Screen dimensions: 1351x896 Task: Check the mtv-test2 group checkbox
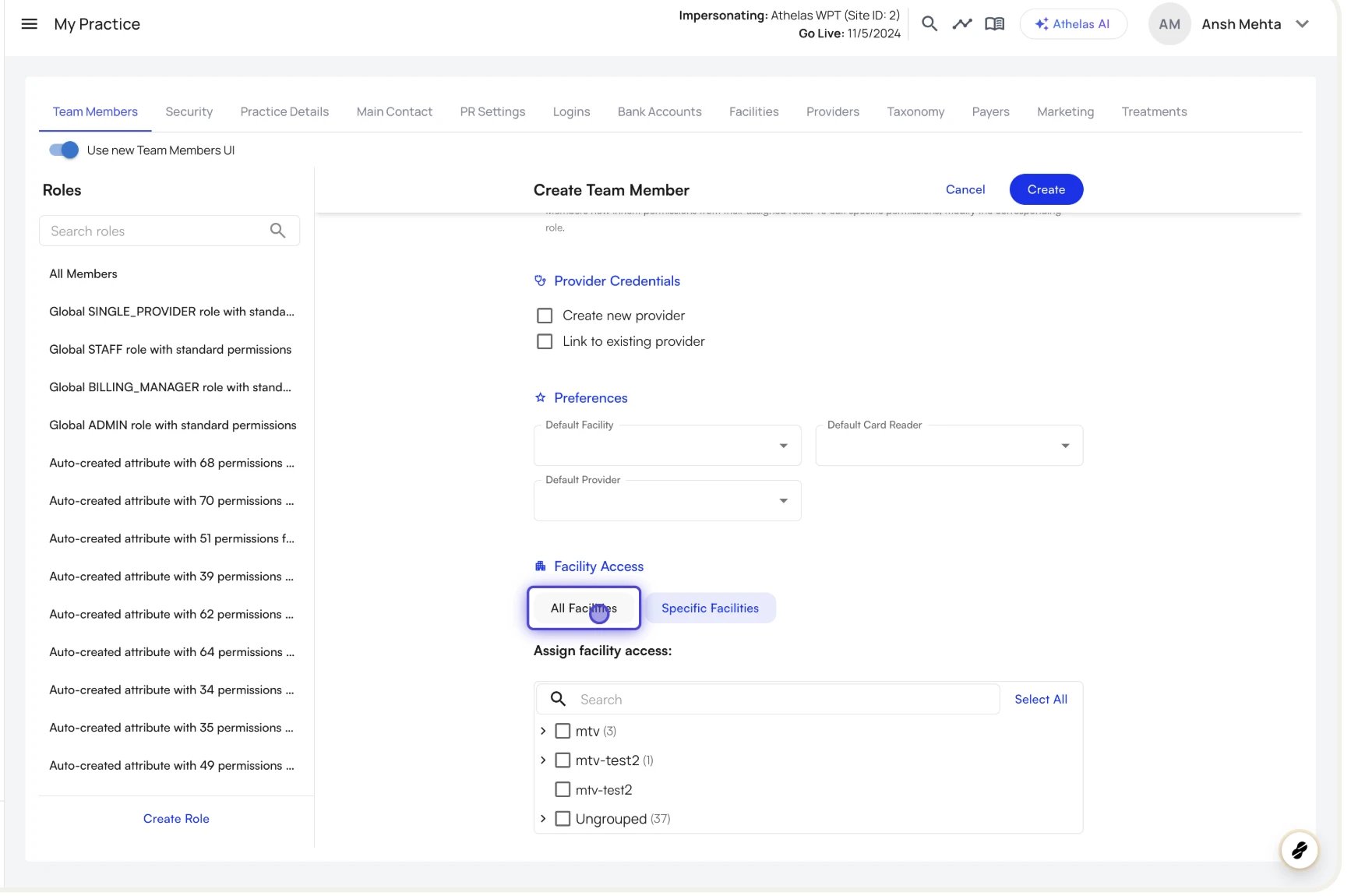(x=563, y=760)
